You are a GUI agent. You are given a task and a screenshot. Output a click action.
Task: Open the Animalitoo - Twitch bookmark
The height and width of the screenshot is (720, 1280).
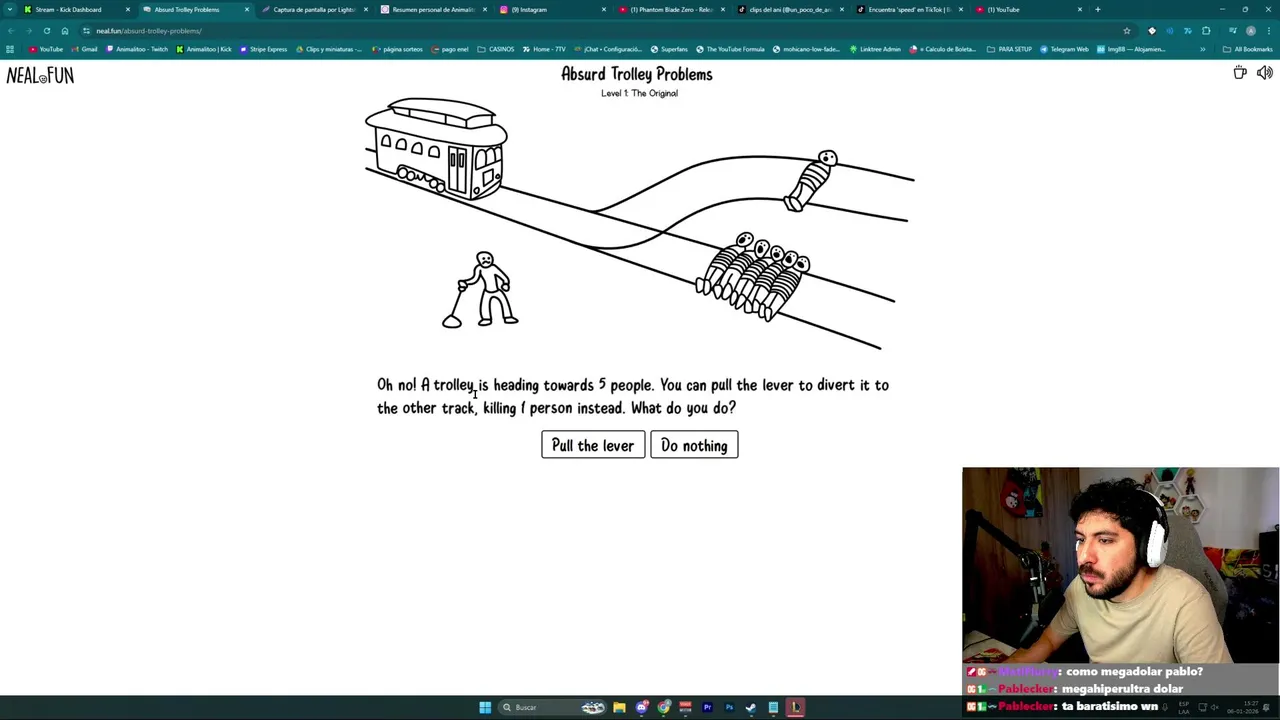tap(137, 49)
